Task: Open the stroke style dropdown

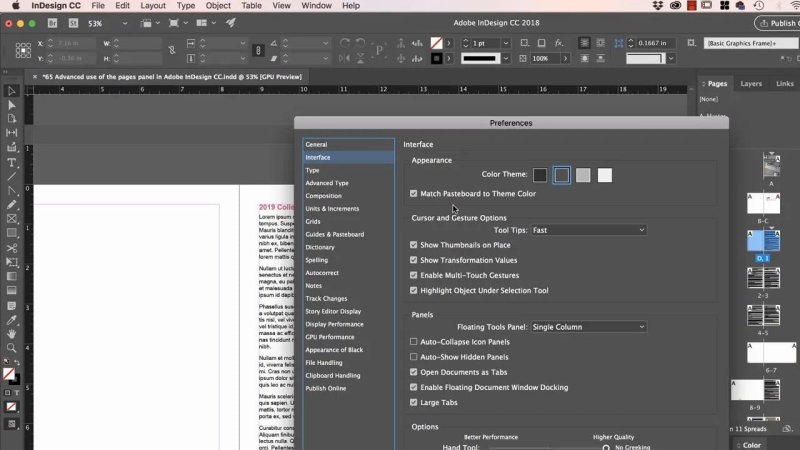Action: 506,59
